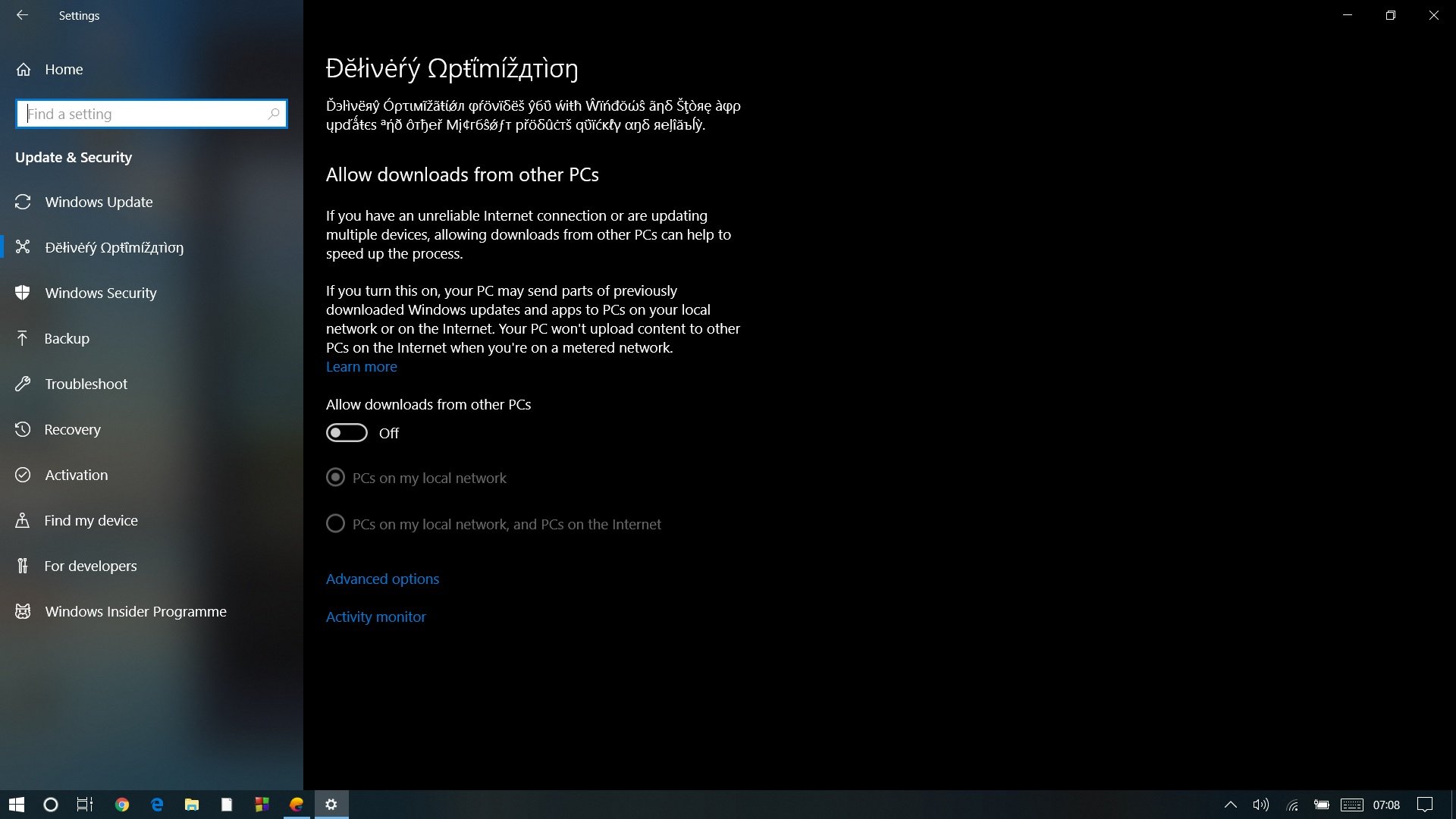
Task: Show hidden system tray icons
Action: [x=1231, y=805]
